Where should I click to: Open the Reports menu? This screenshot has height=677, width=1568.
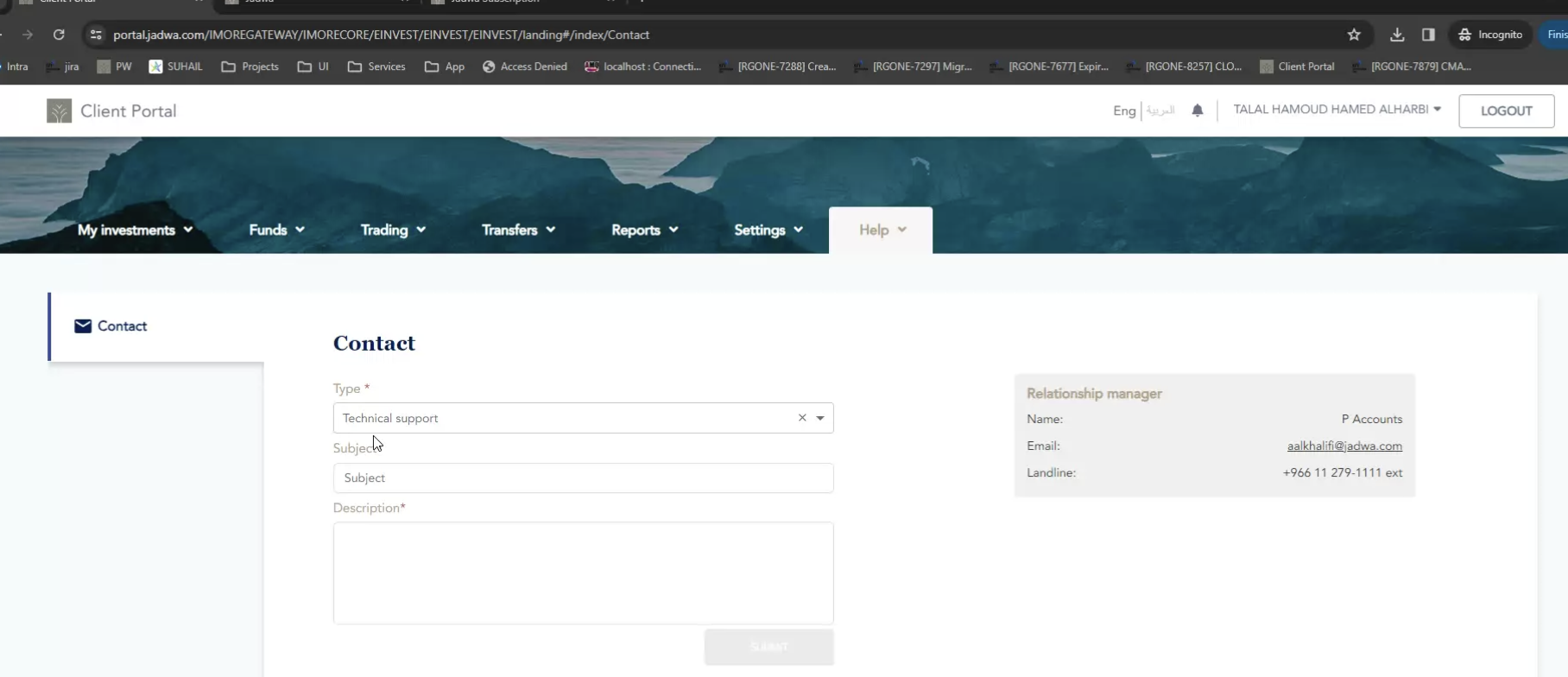(x=644, y=230)
